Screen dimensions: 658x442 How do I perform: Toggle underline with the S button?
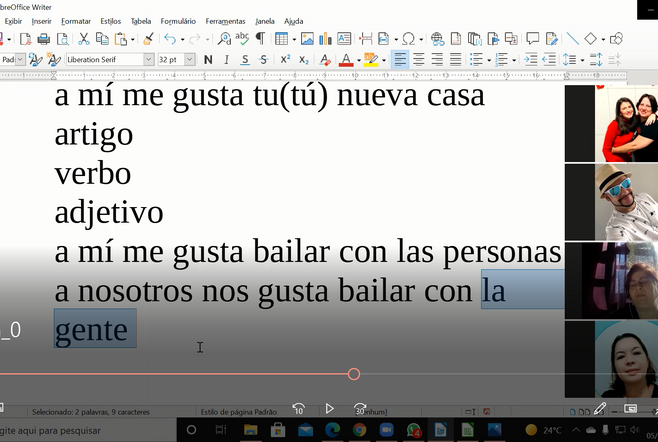pyautogui.click(x=245, y=60)
